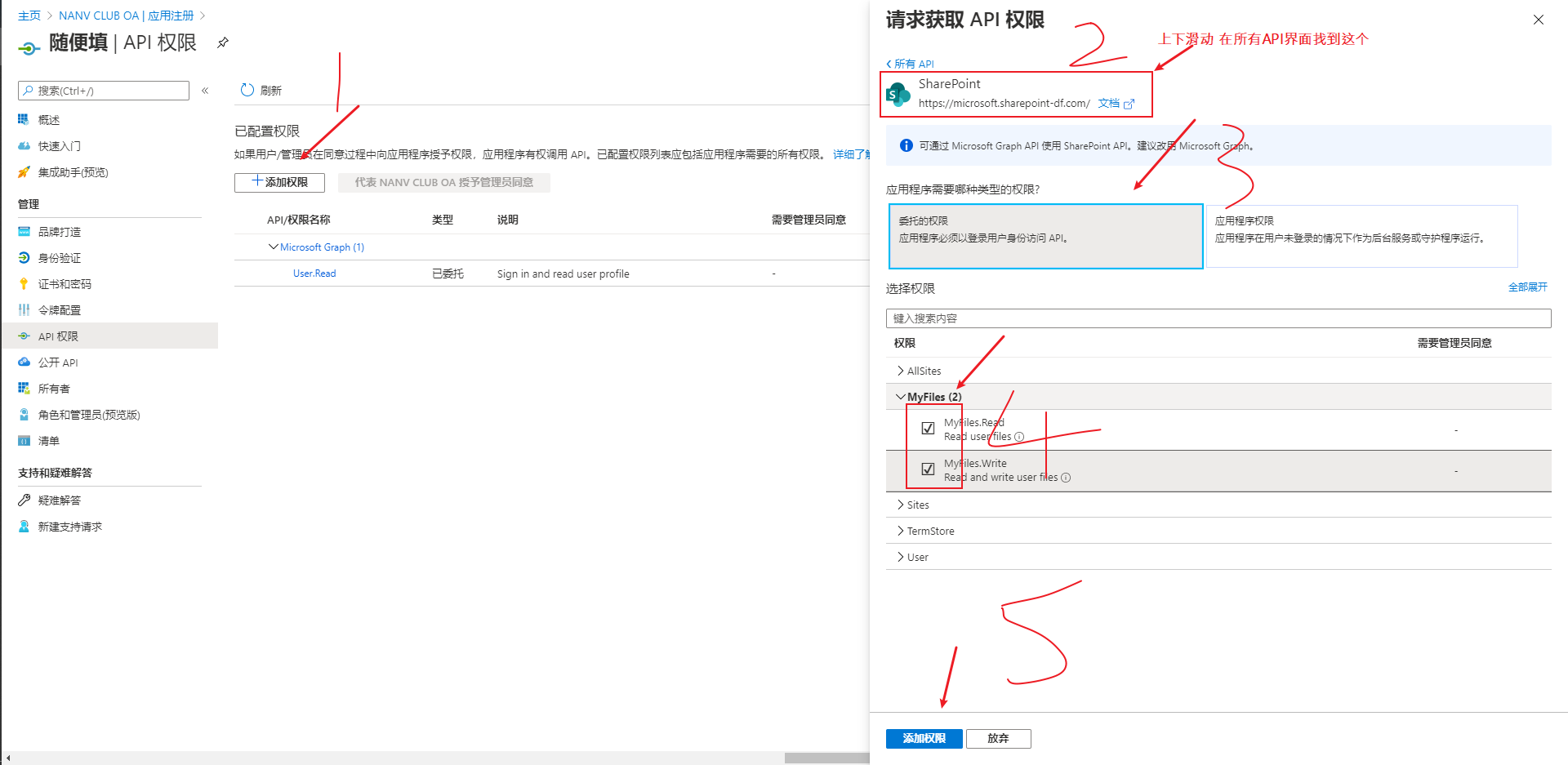
Task: Click the 主页 breadcrumb link
Action: [x=29, y=16]
